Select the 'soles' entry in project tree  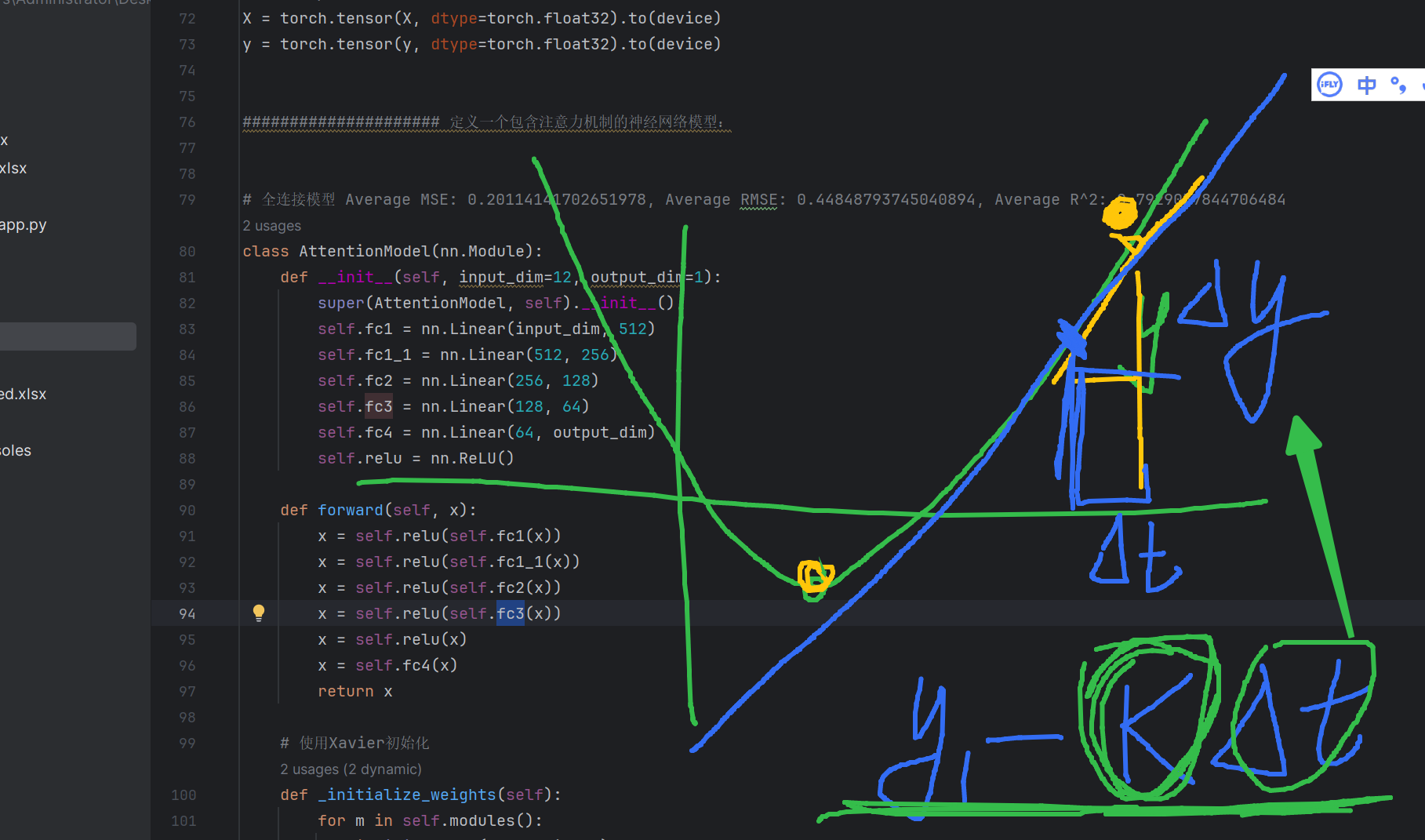pos(16,451)
